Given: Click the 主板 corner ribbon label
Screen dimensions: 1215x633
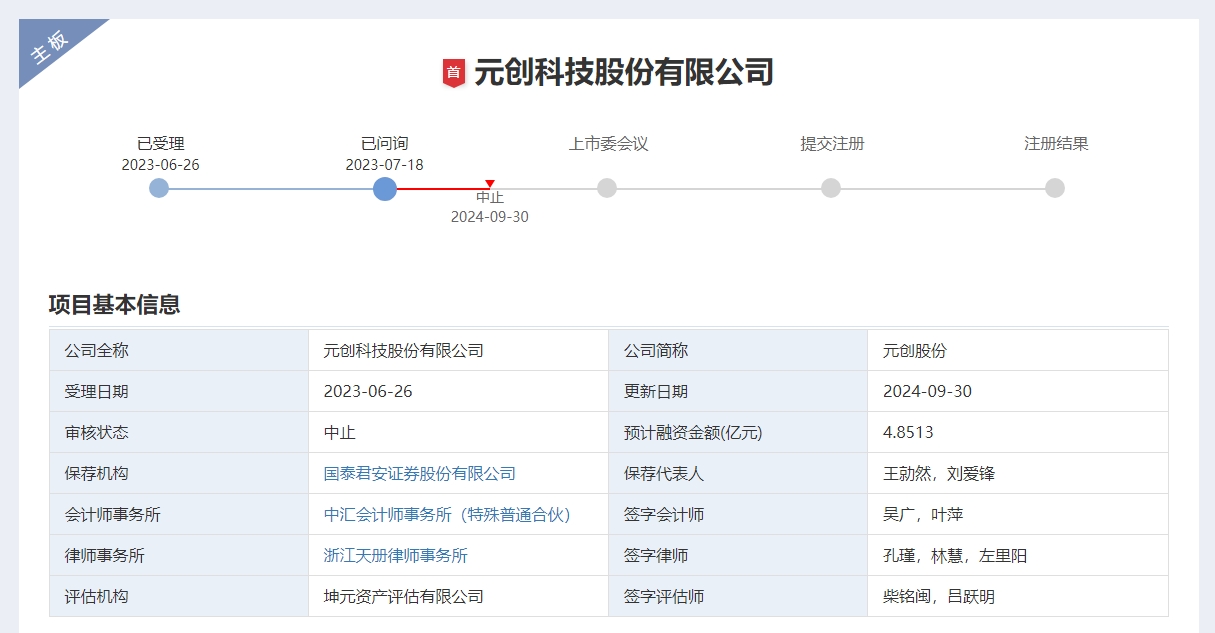Looking at the screenshot, I should (49, 47).
